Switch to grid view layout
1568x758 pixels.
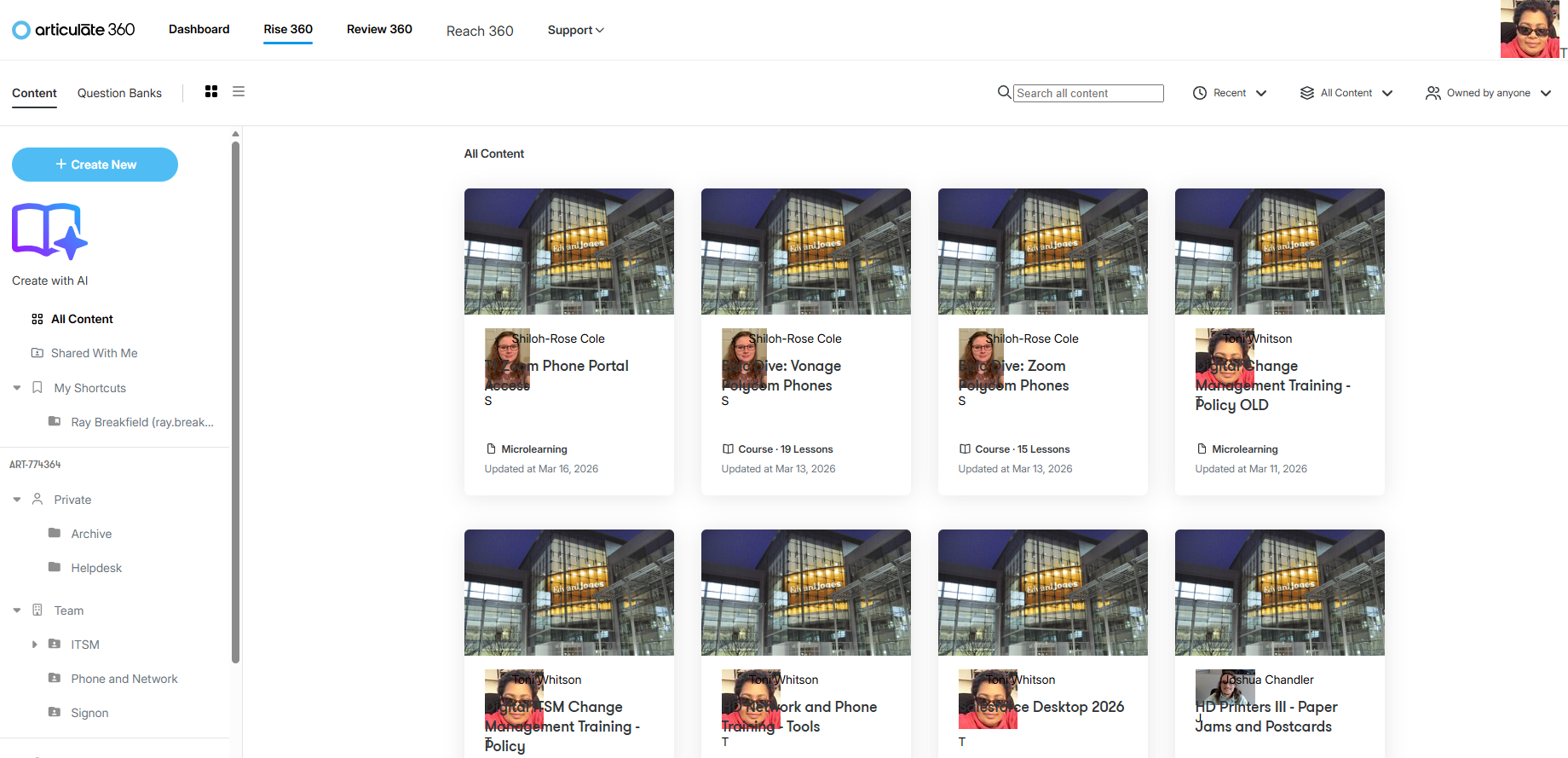pos(211,91)
